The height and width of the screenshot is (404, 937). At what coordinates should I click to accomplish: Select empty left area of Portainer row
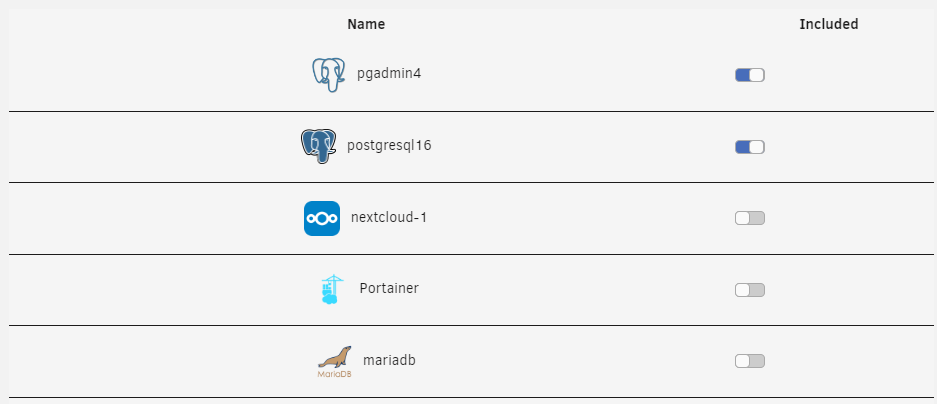155,290
